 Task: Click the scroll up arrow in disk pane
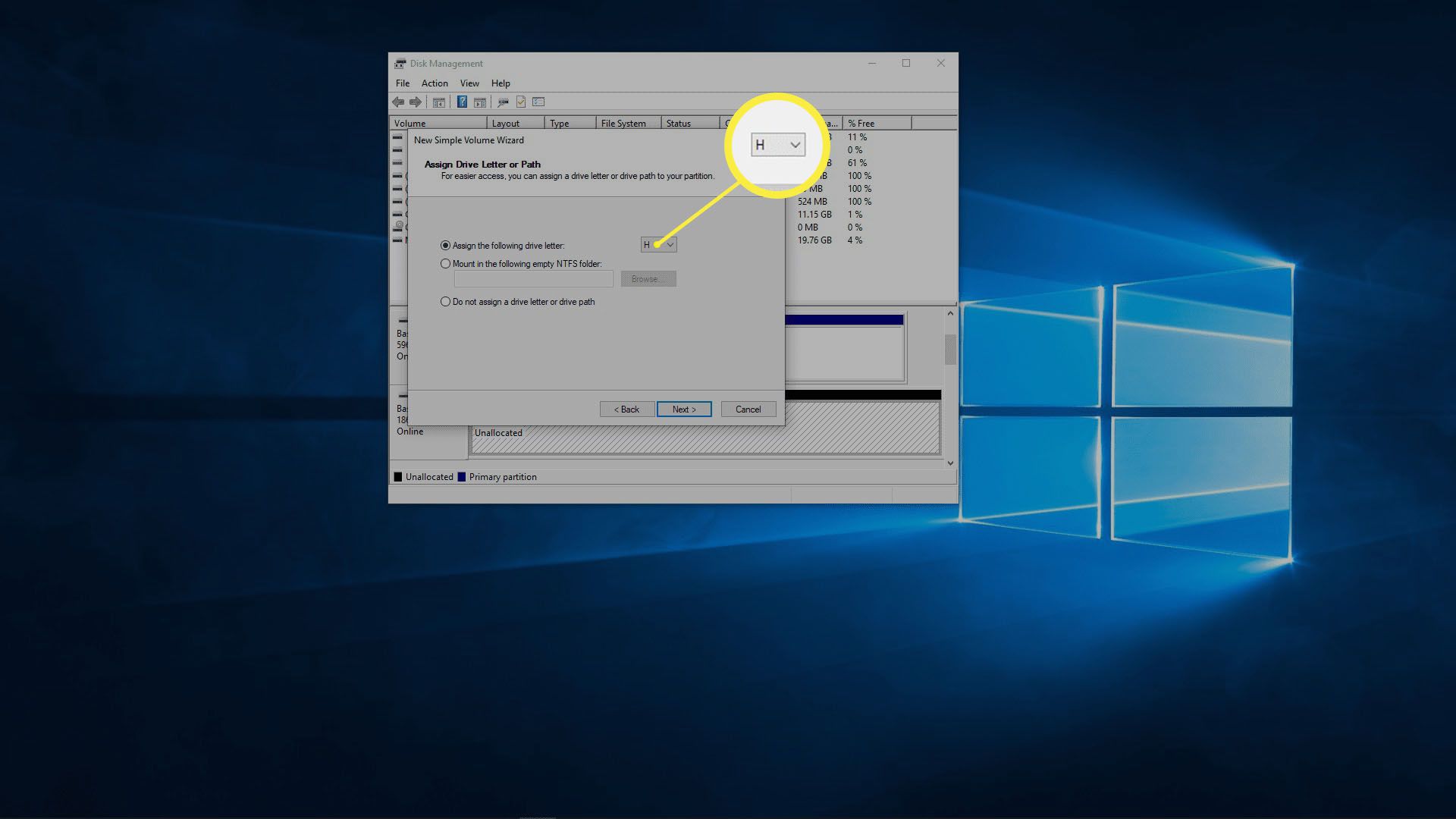click(950, 313)
